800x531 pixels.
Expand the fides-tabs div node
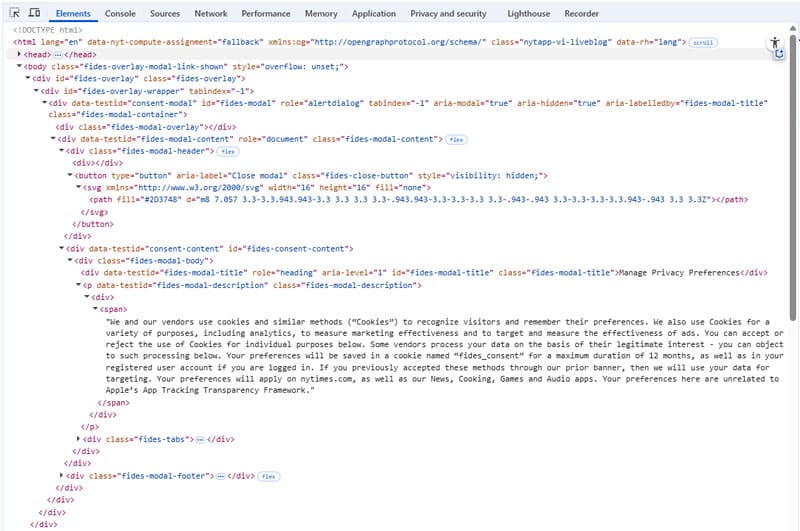tap(79, 439)
